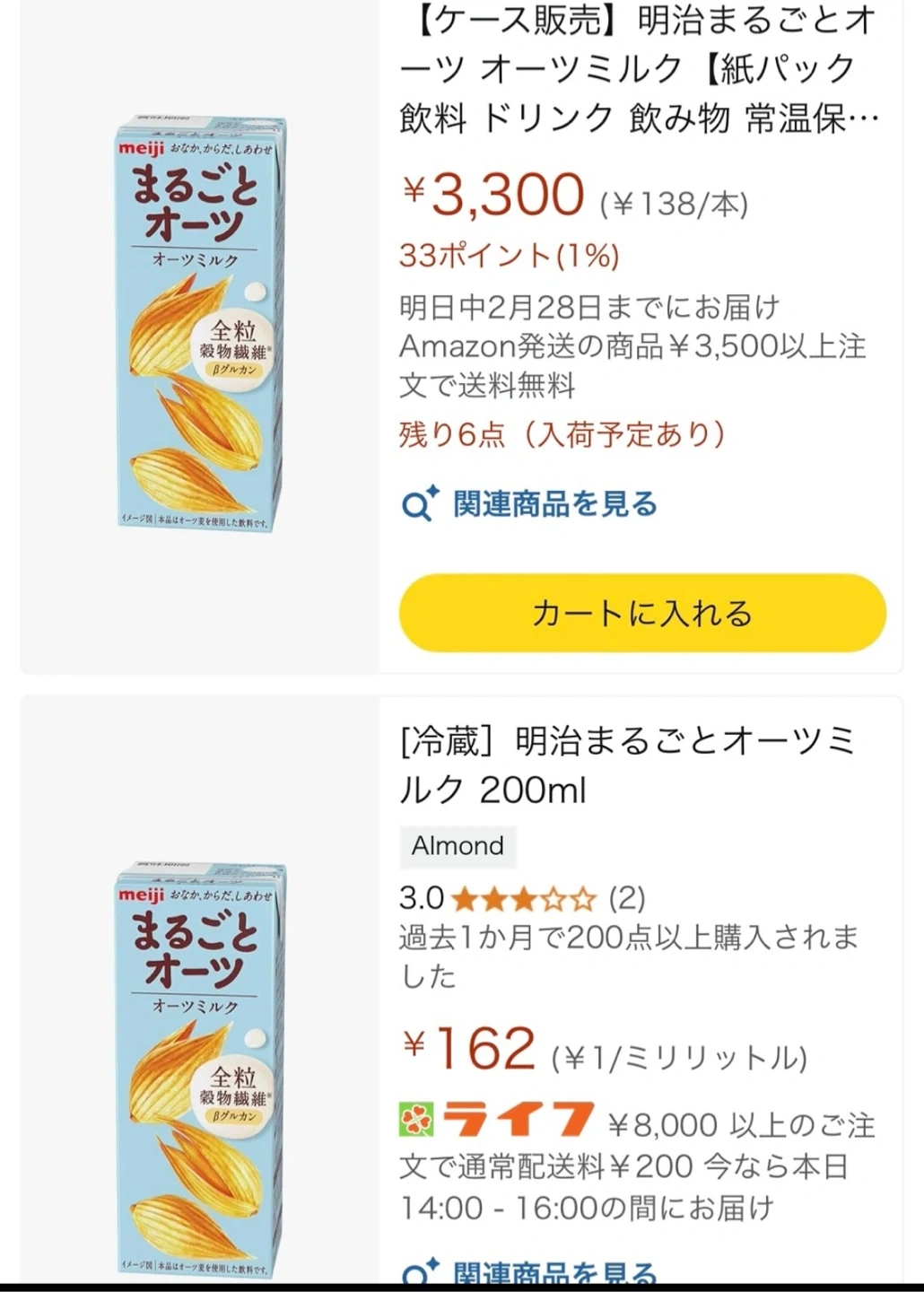Open 関連商品を見る for the case-sale item
The width and height of the screenshot is (924, 1292).
[555, 504]
